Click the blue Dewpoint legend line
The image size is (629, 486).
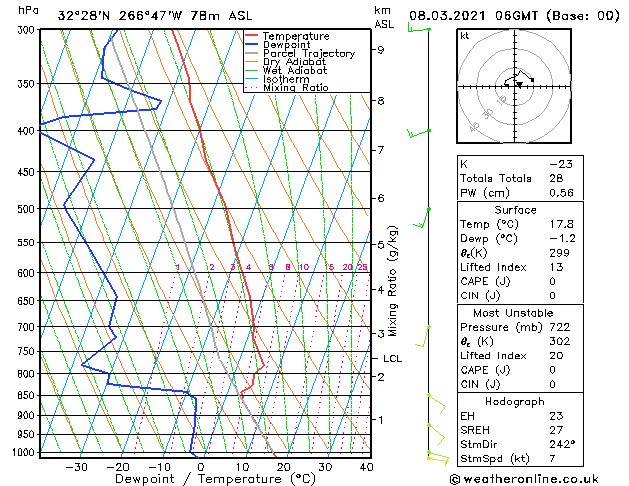(x=251, y=44)
